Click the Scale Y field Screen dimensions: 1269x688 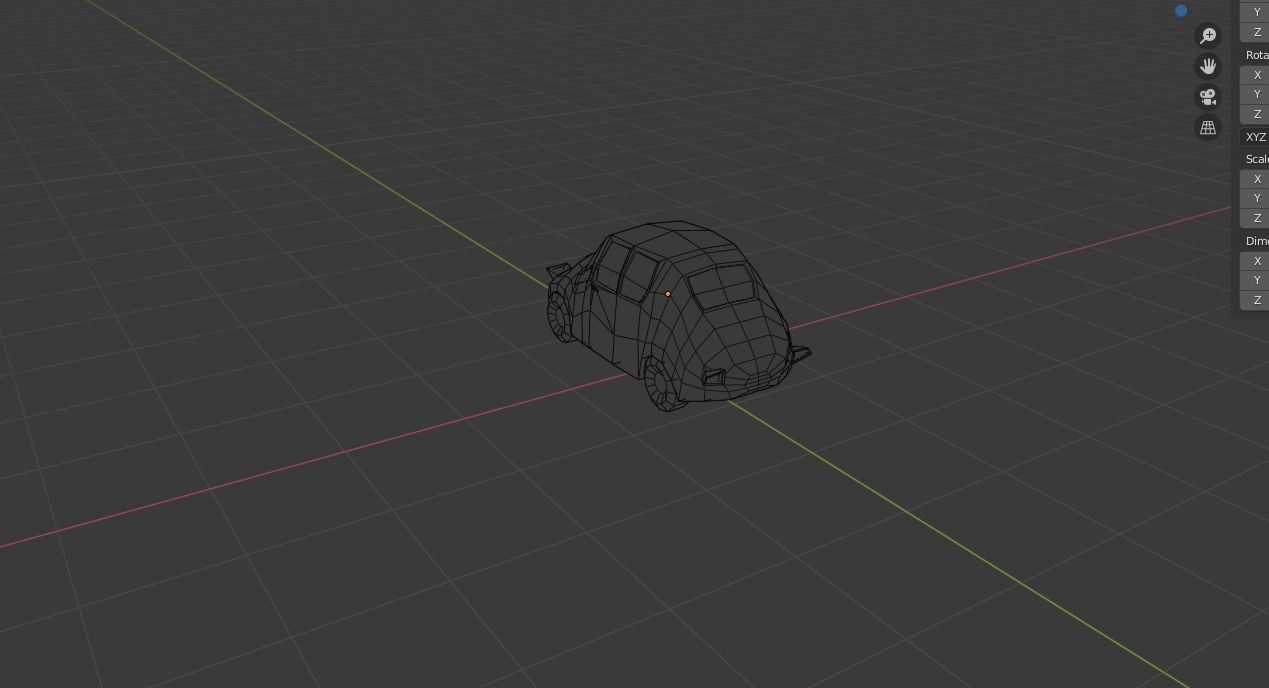(x=1255, y=198)
